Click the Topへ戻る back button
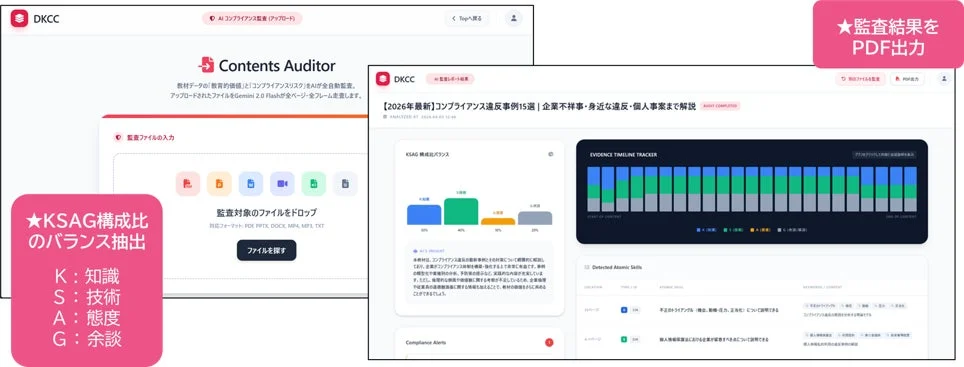964x367 pixels. pos(467,18)
